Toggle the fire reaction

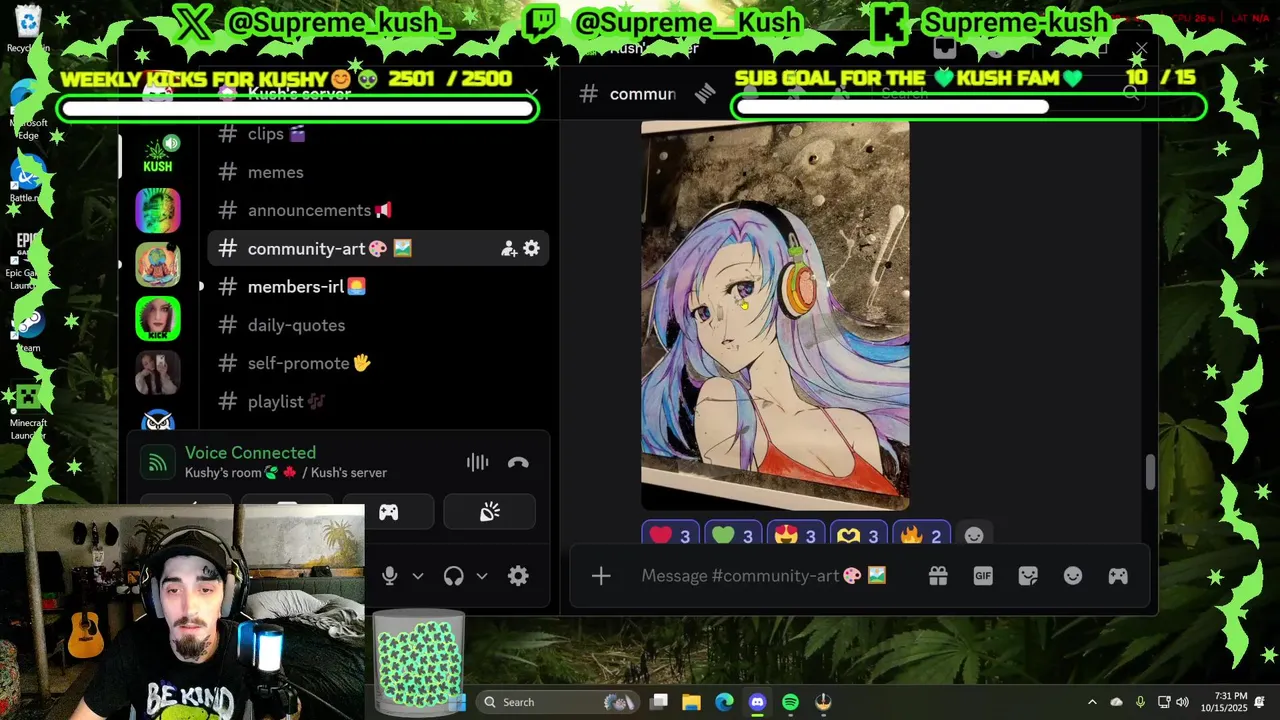click(921, 536)
